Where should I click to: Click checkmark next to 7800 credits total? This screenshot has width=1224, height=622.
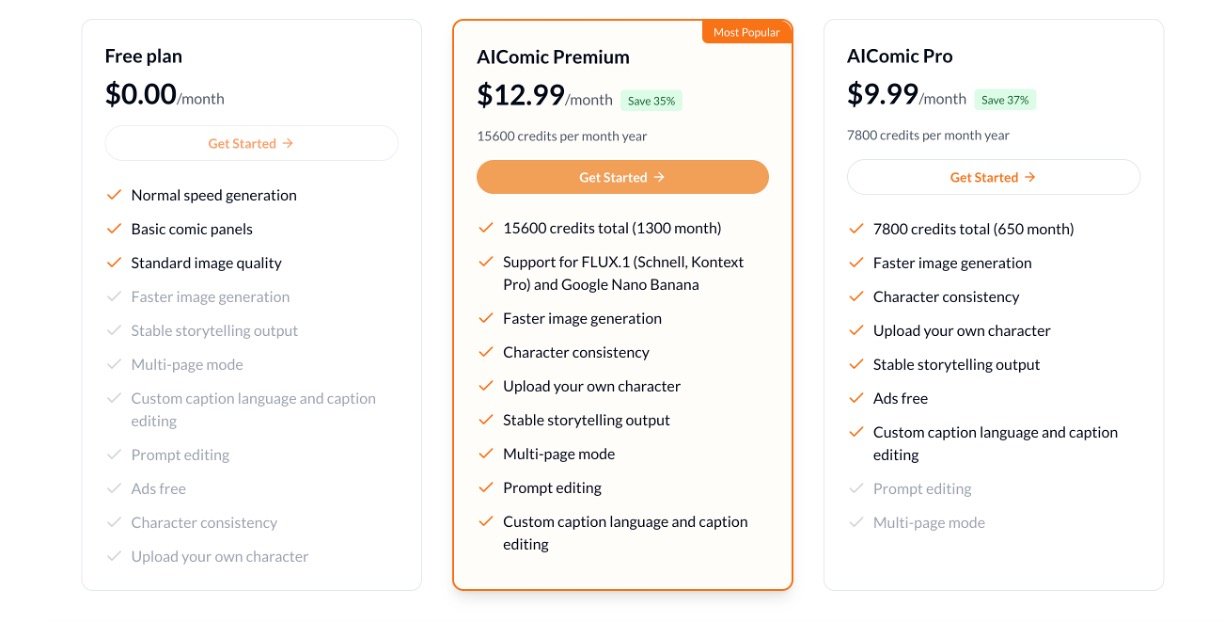tap(856, 229)
